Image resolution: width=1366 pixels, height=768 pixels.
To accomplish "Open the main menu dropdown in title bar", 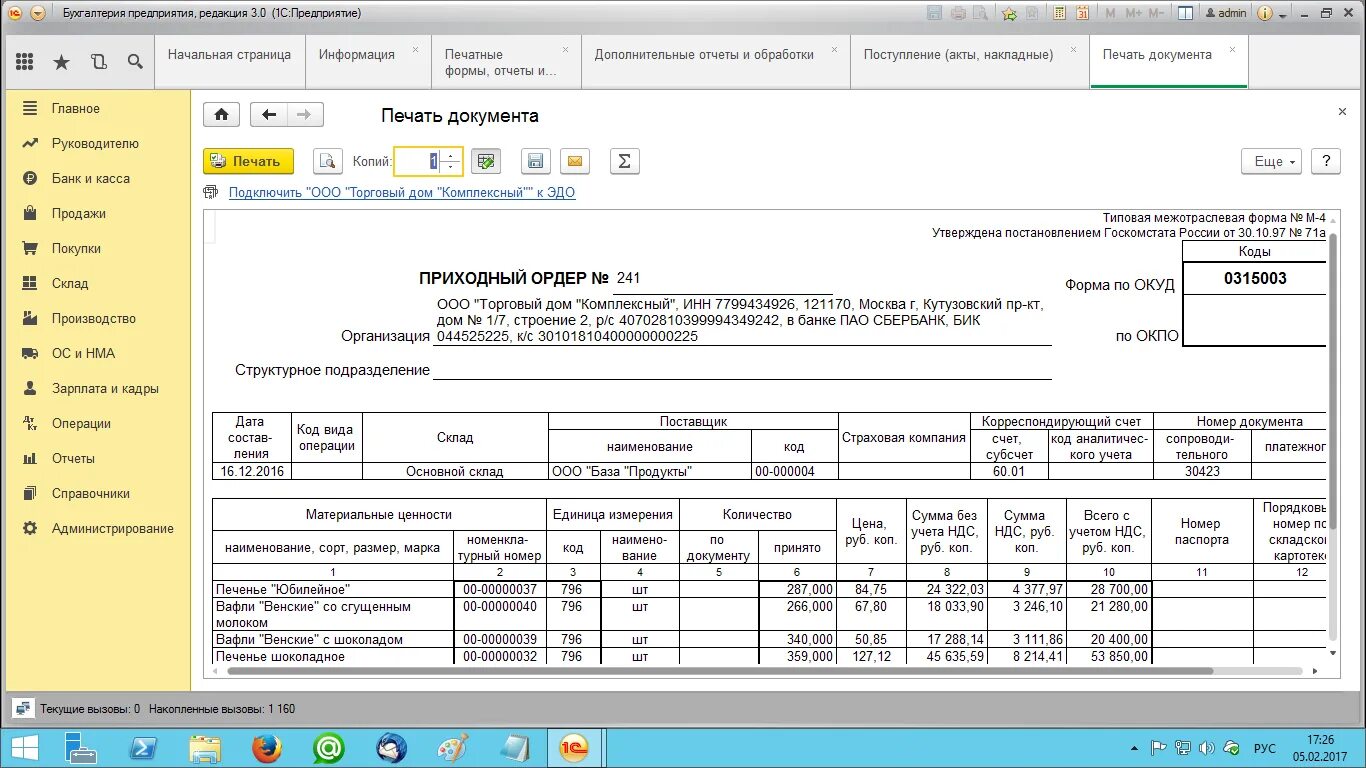I will pos(38,13).
